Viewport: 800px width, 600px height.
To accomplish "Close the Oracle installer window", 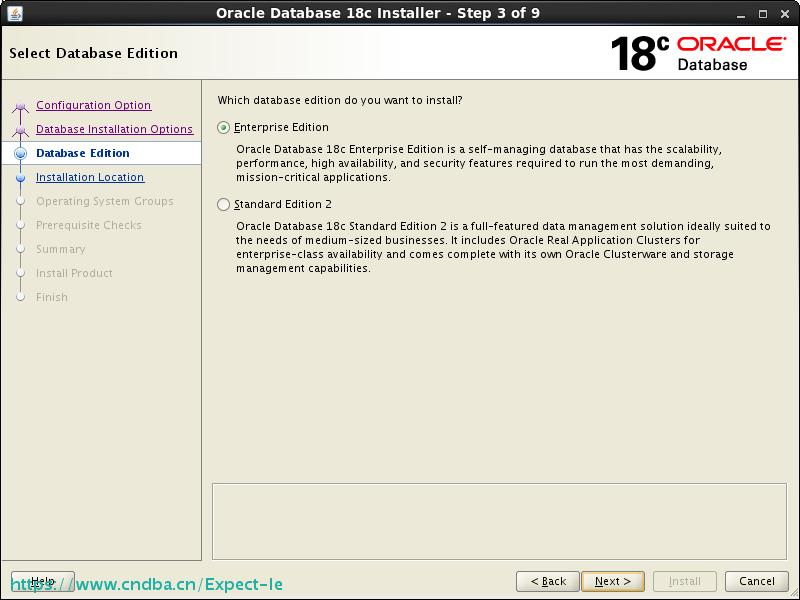I will click(785, 14).
